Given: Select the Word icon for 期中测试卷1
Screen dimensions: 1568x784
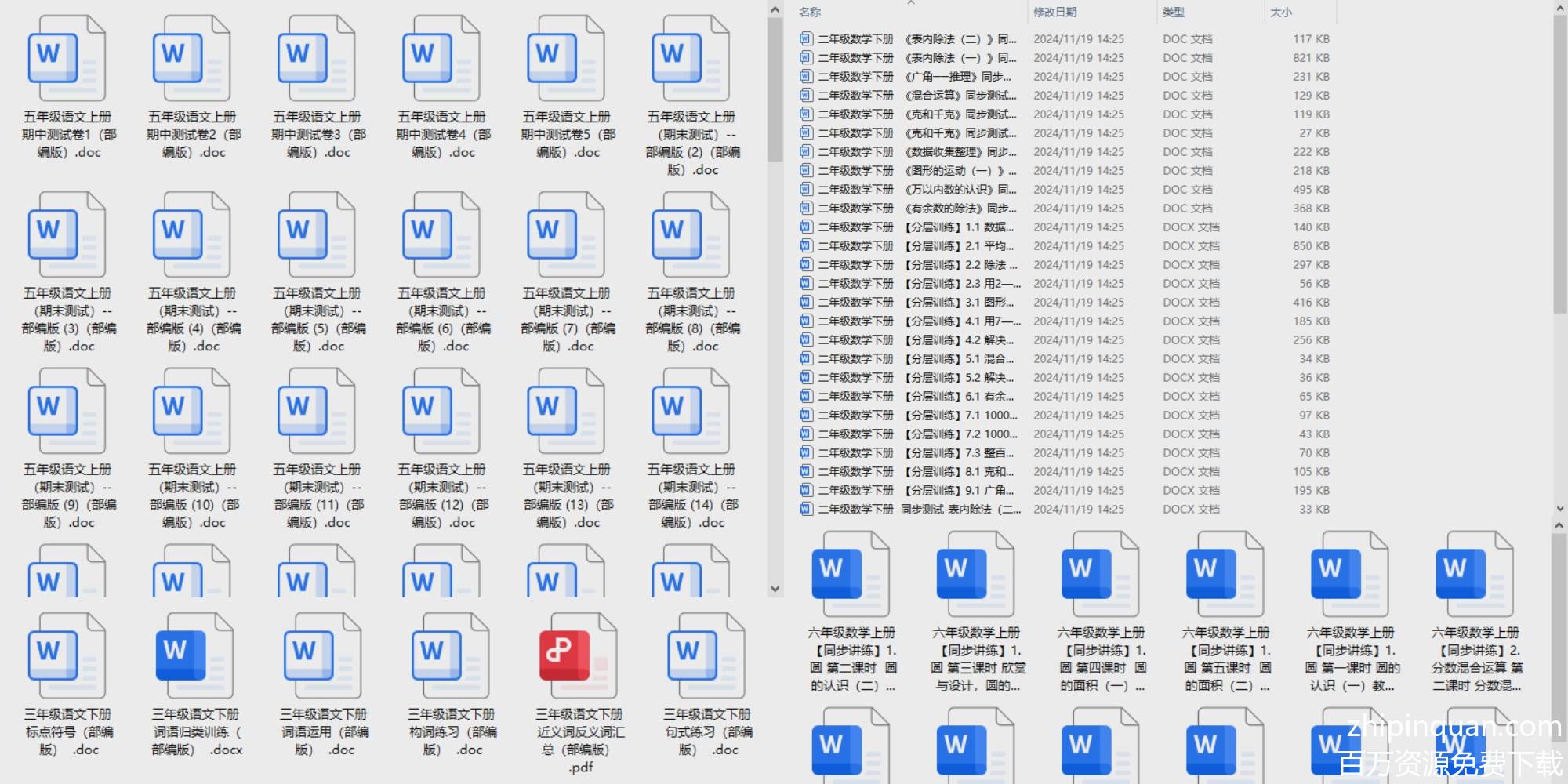Looking at the screenshot, I should [67, 58].
